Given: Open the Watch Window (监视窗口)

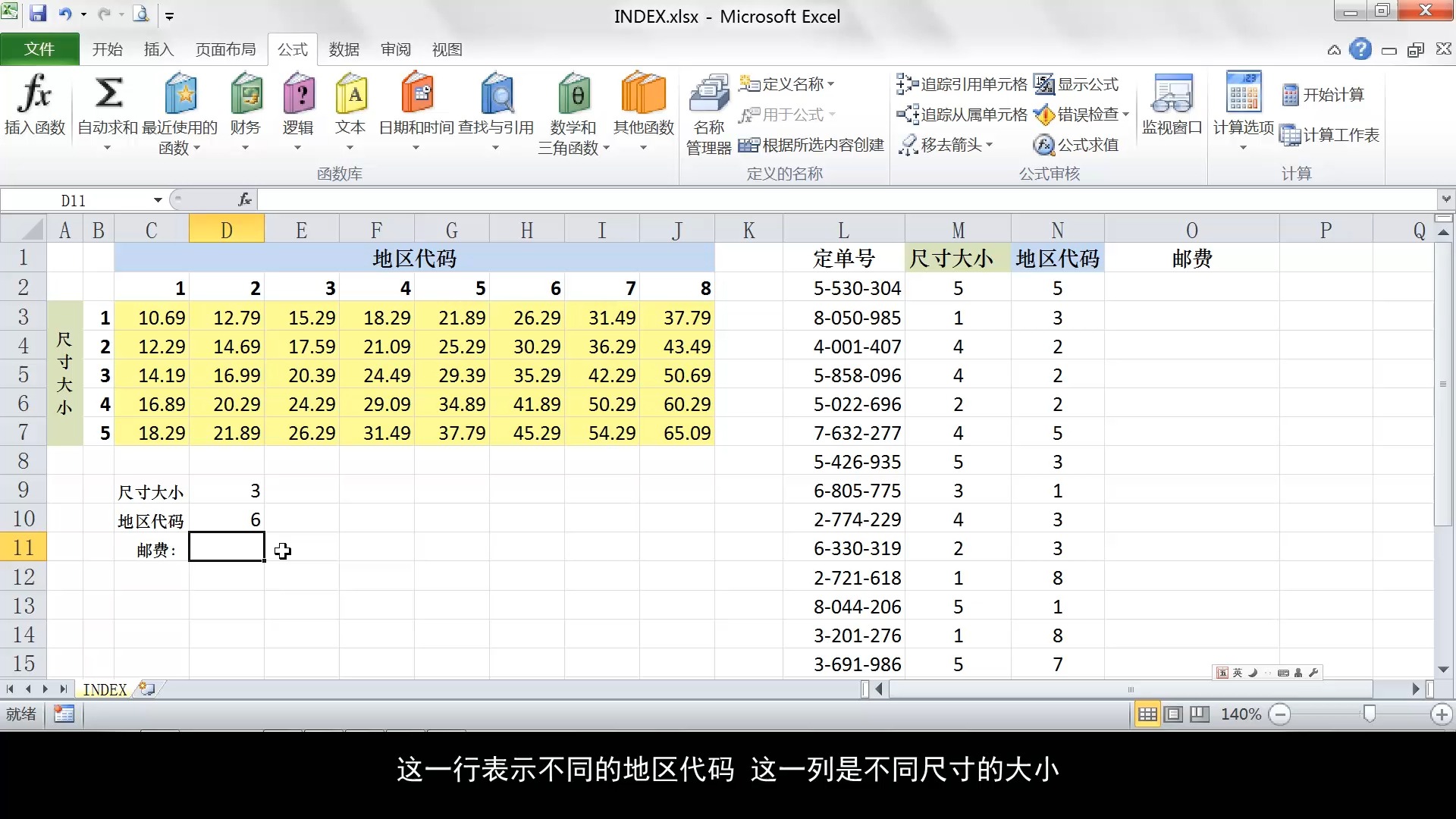Looking at the screenshot, I should pos(1171,106).
